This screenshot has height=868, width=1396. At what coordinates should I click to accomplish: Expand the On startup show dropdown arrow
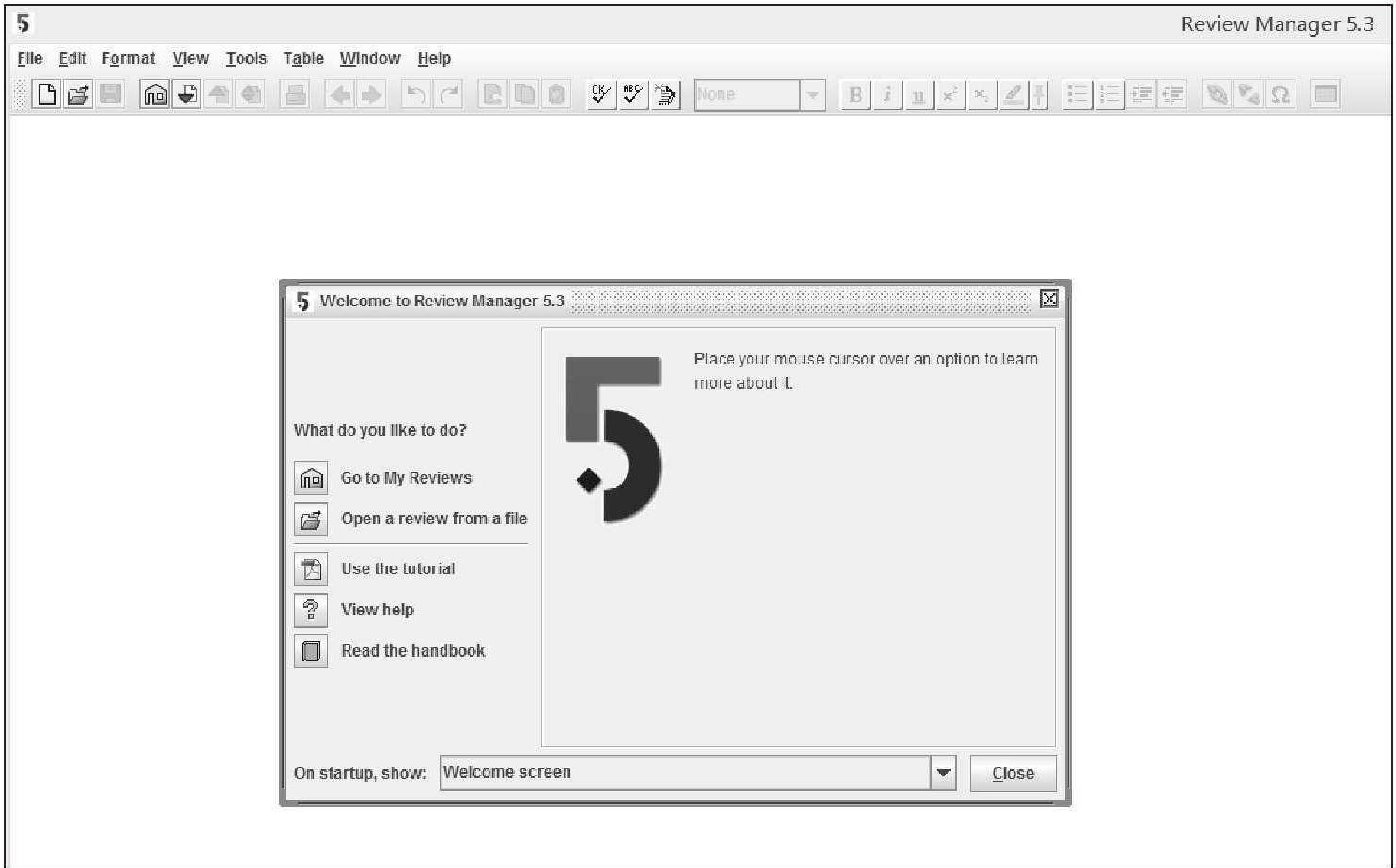coord(943,773)
